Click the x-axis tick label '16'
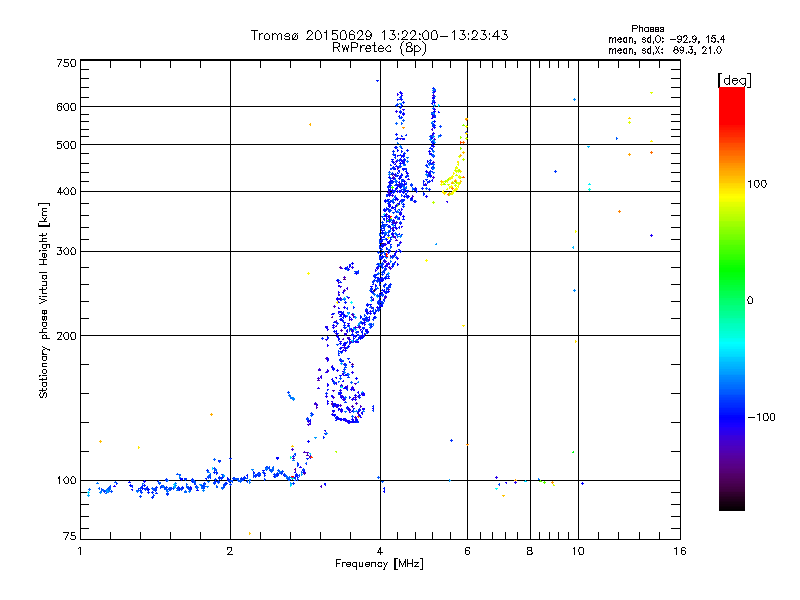The image size is (800, 600). (x=680, y=551)
